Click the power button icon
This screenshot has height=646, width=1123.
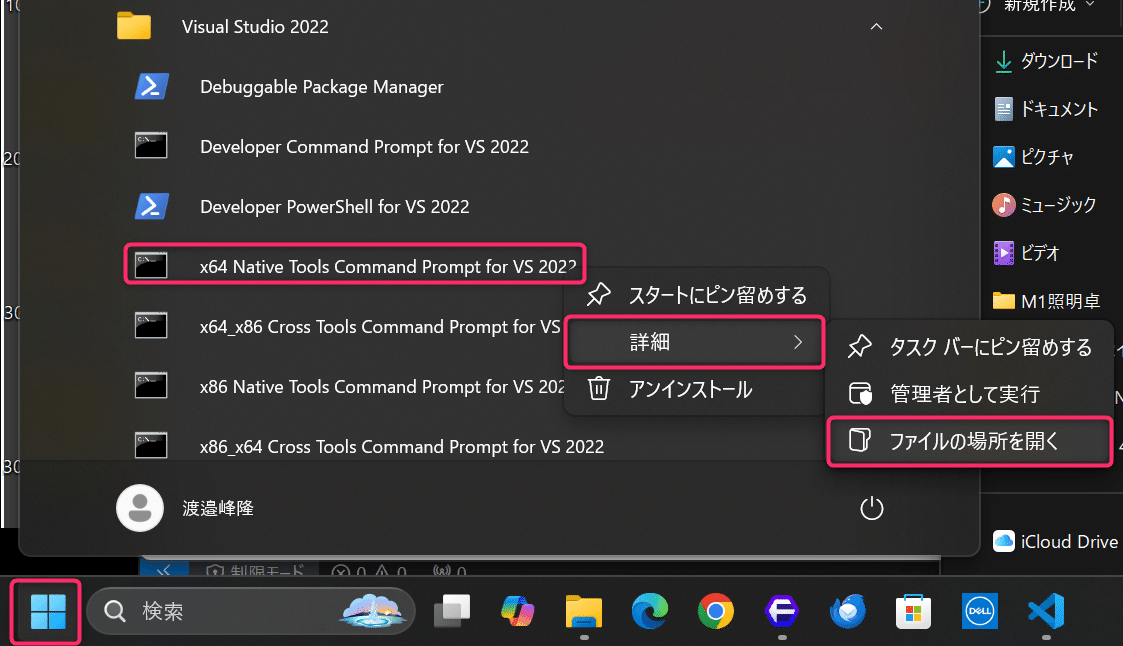pyautogui.click(x=872, y=508)
